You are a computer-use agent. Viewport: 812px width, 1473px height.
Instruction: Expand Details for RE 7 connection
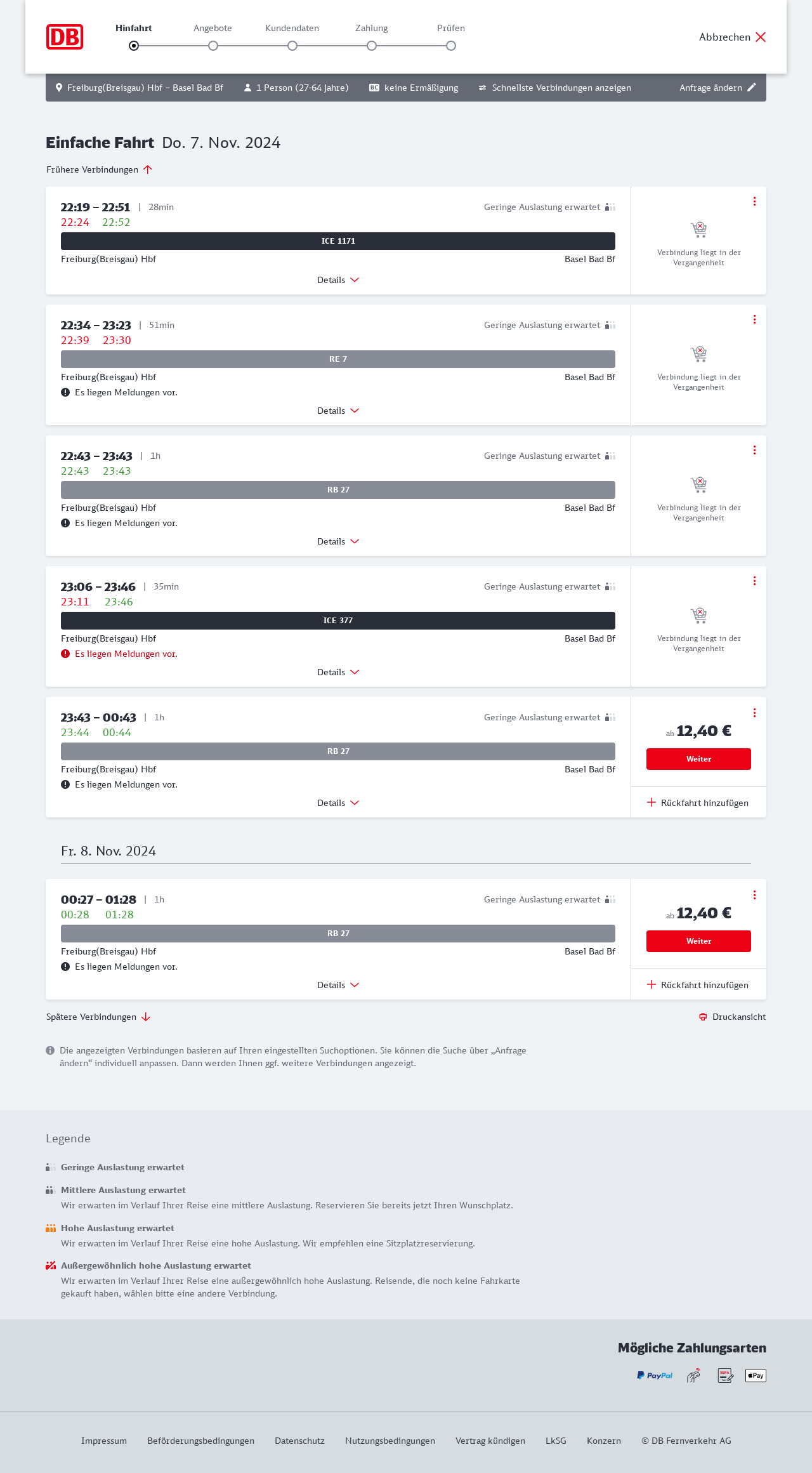click(x=338, y=411)
